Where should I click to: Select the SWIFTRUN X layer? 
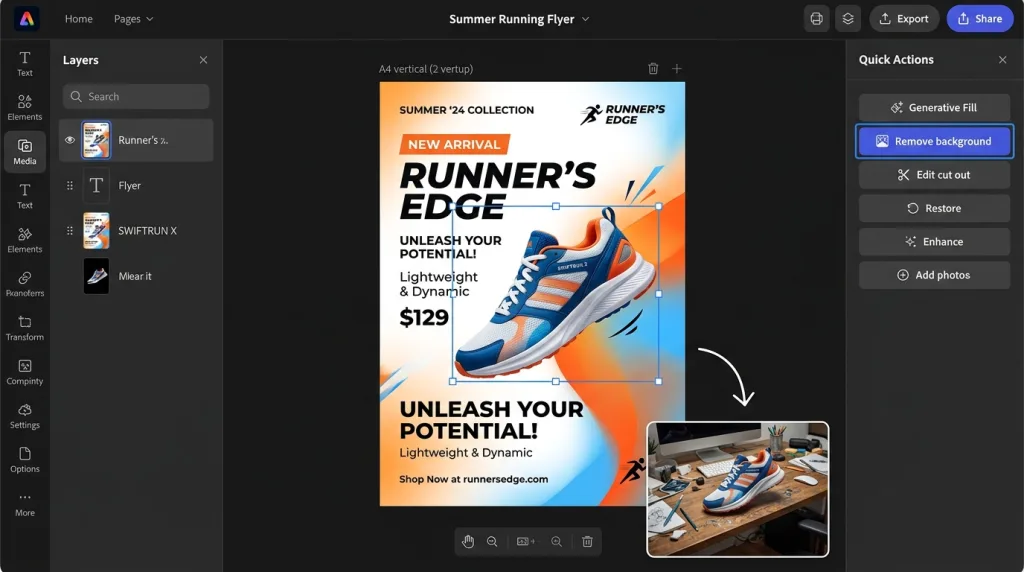click(136, 230)
